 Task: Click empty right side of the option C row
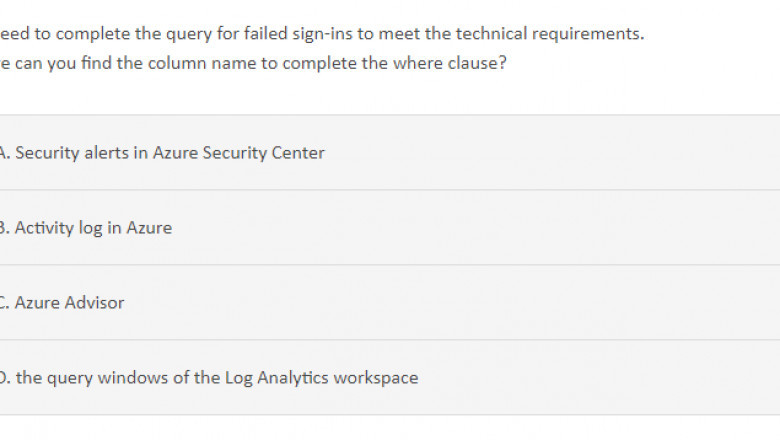tap(600, 303)
